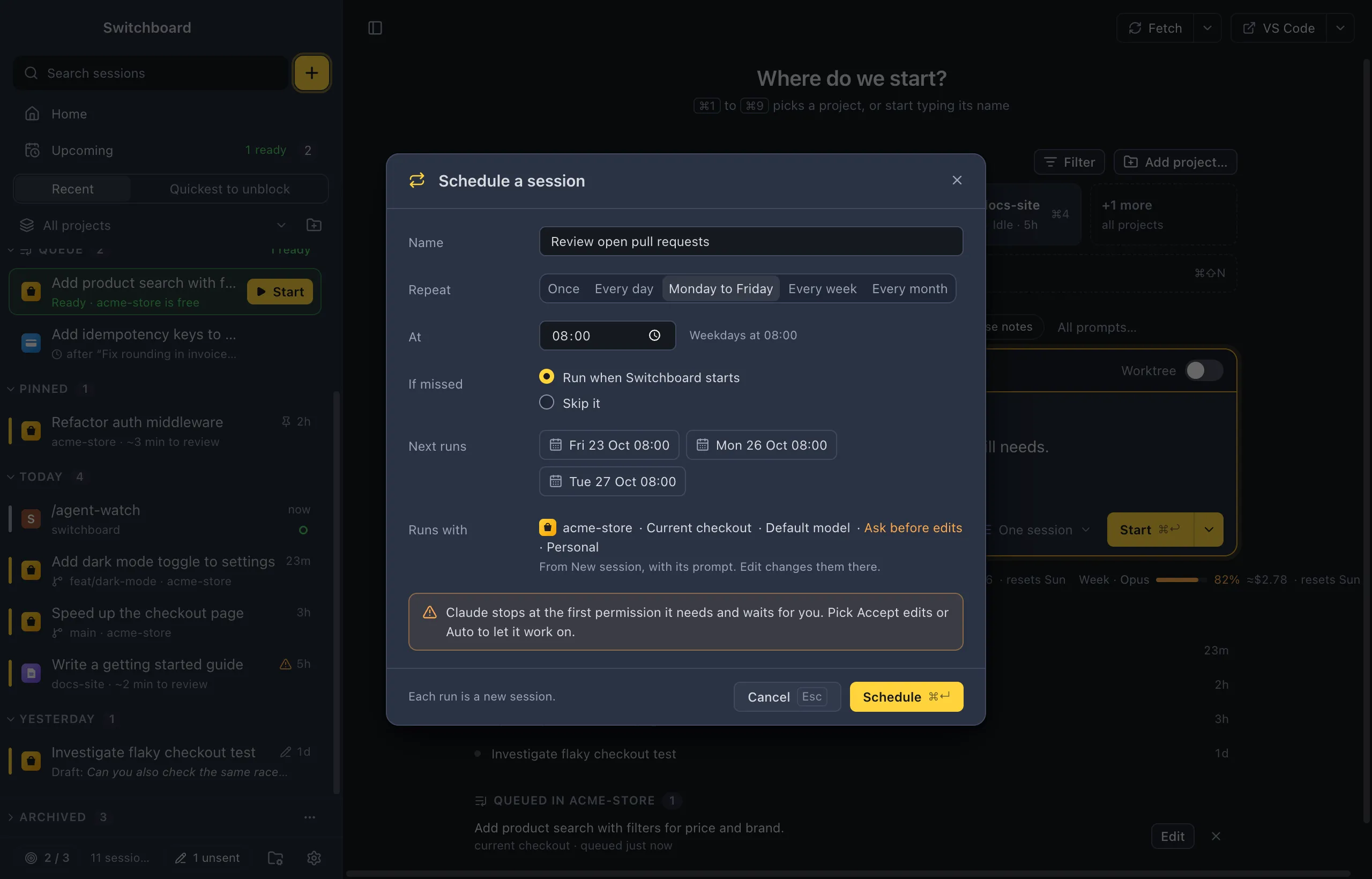This screenshot has width=1372, height=879.
Task: Click the Ask before edits link
Action: 913,527
